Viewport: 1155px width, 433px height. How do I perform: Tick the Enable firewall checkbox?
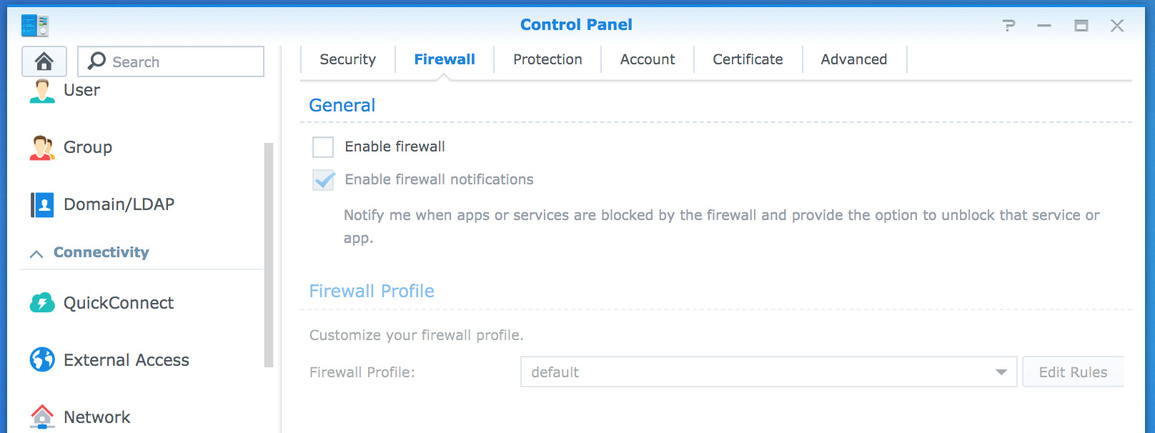pyautogui.click(x=323, y=147)
